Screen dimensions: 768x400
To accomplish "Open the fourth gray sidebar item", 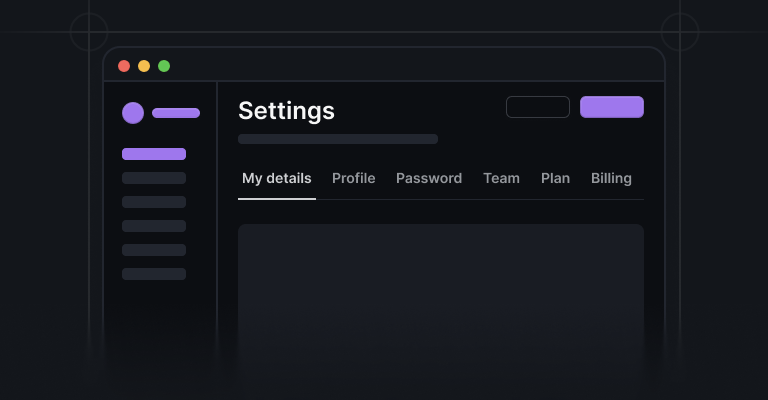I will [x=154, y=250].
